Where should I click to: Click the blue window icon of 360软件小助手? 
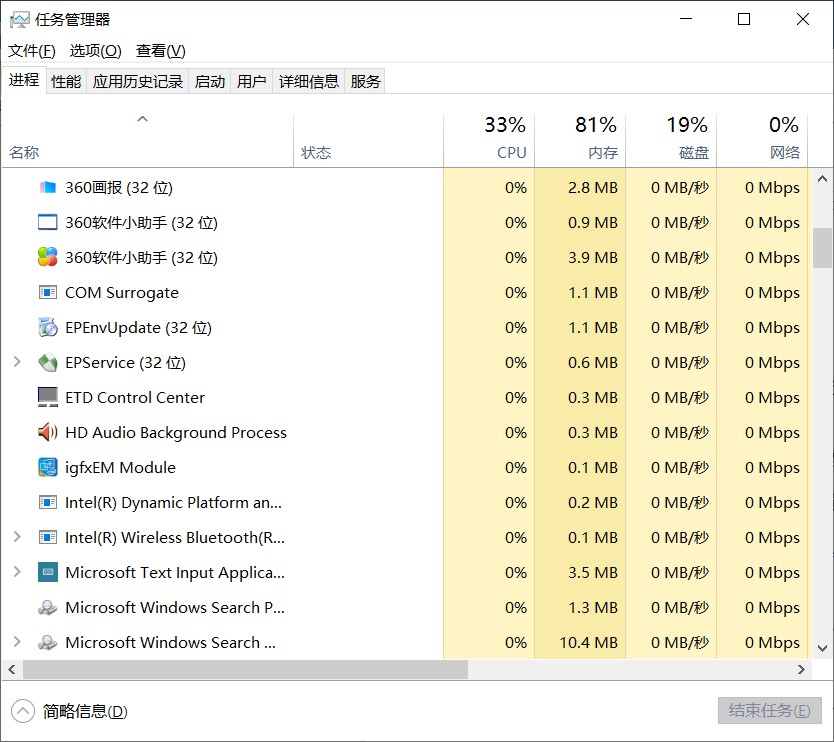48,222
